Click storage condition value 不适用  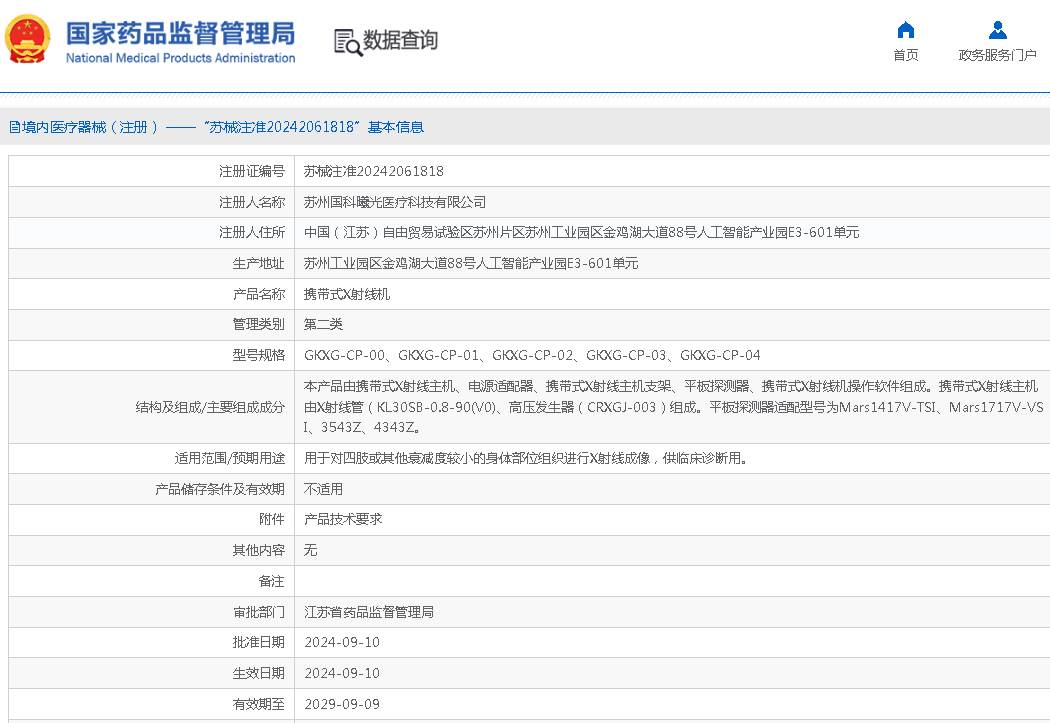coord(323,489)
